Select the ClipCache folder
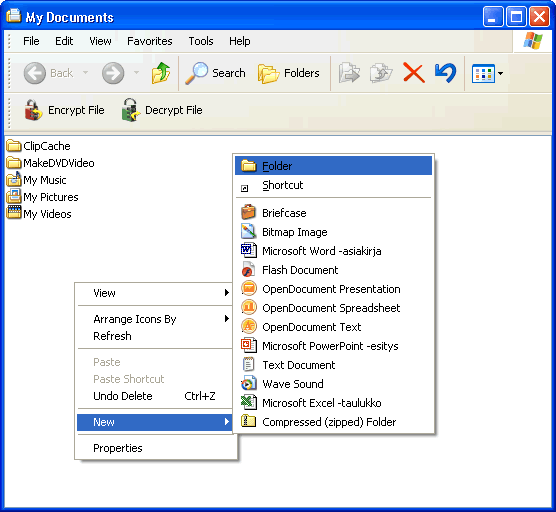Image resolution: width=556 pixels, height=512 pixels. click(x=38, y=146)
